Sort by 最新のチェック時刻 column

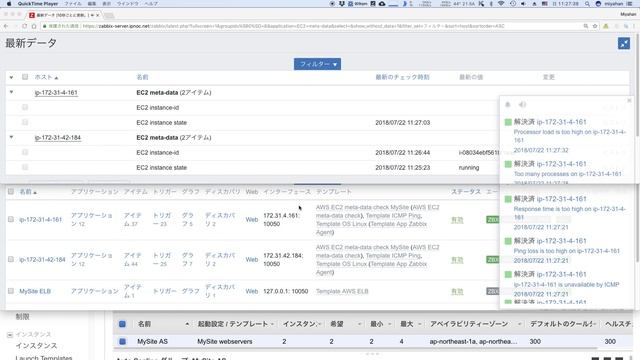pyautogui.click(x=402, y=77)
